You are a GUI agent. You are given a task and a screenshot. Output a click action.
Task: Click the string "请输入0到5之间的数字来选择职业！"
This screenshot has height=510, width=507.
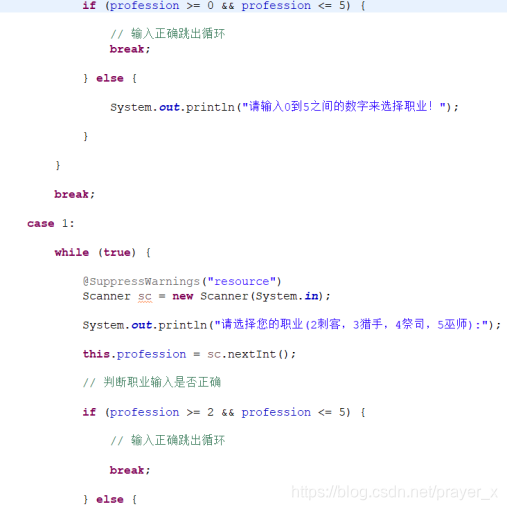click(x=344, y=107)
